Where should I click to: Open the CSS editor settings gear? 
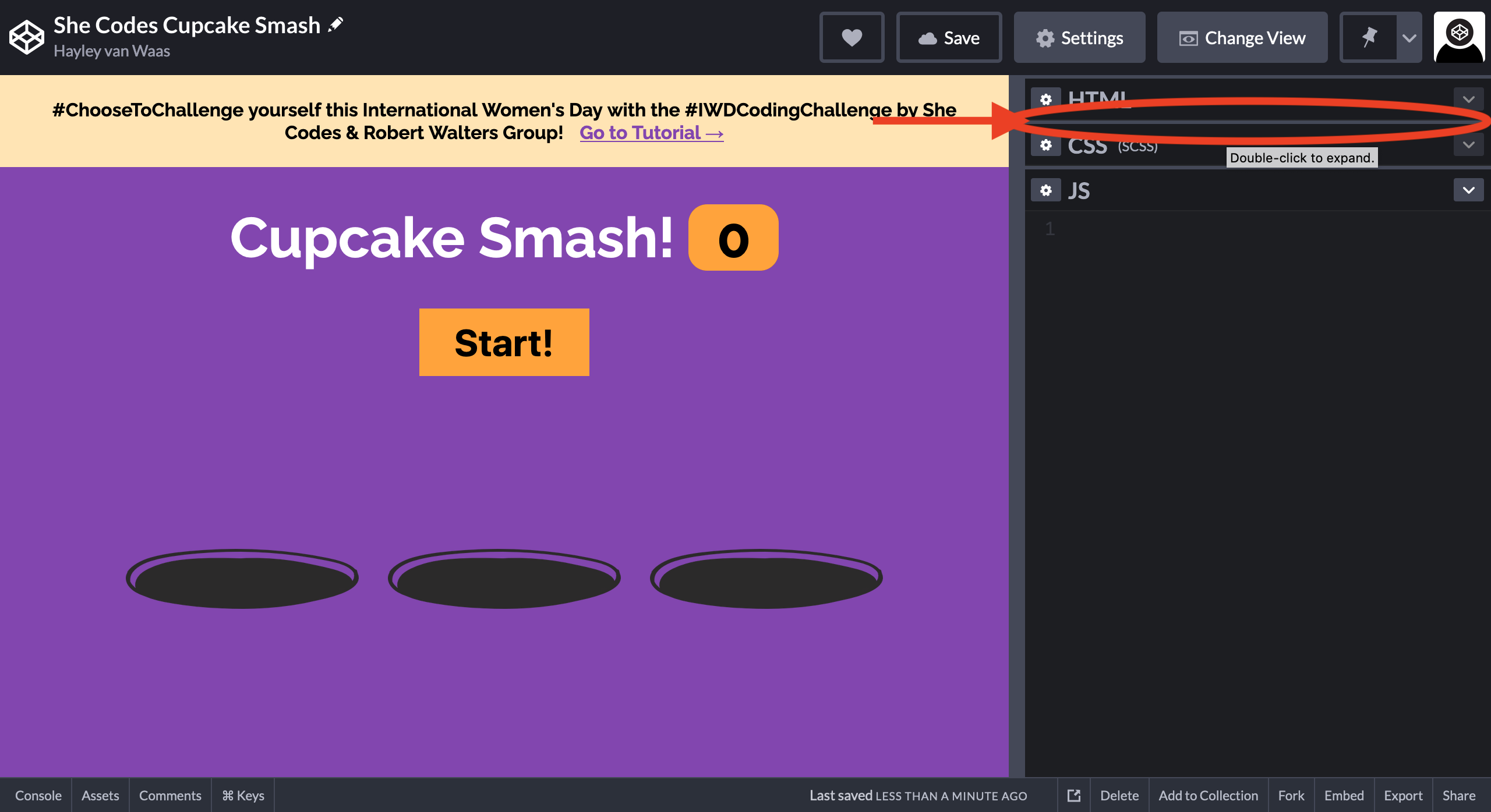coord(1046,144)
